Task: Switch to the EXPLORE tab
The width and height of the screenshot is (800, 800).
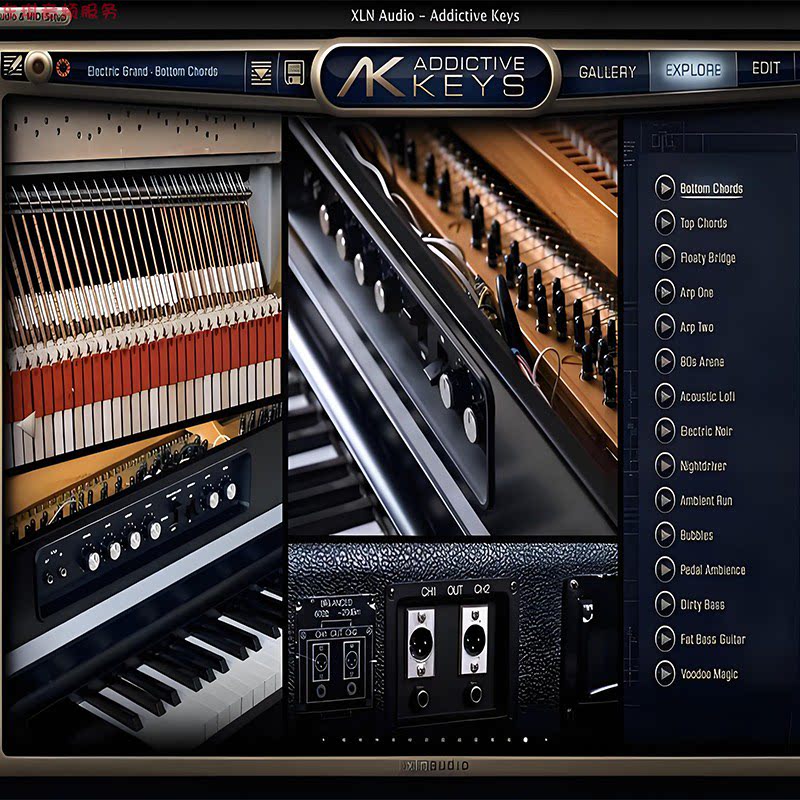Action: 693,70
